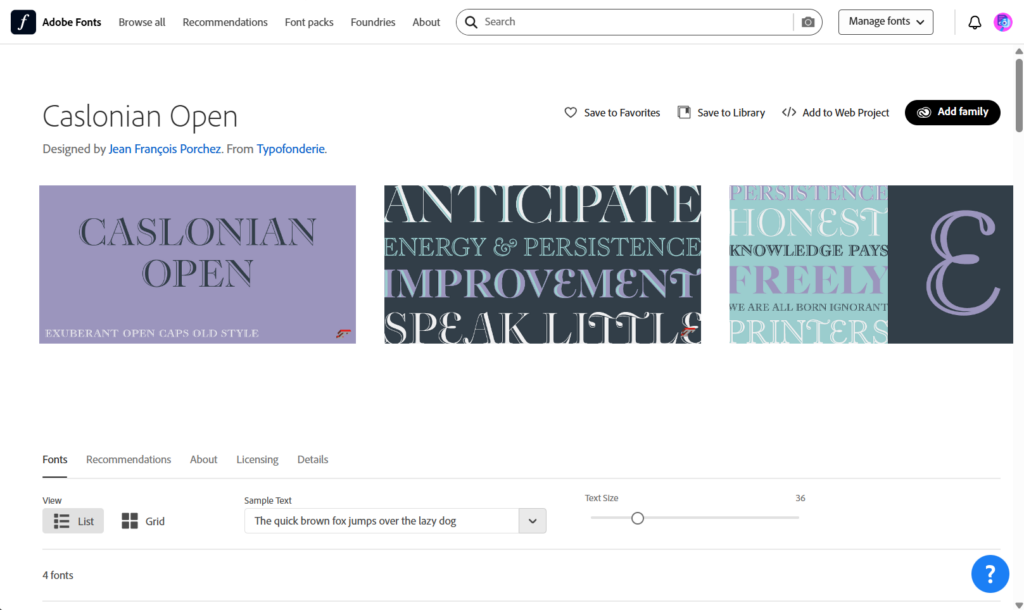
Task: Open the notifications bell
Action: (x=974, y=22)
